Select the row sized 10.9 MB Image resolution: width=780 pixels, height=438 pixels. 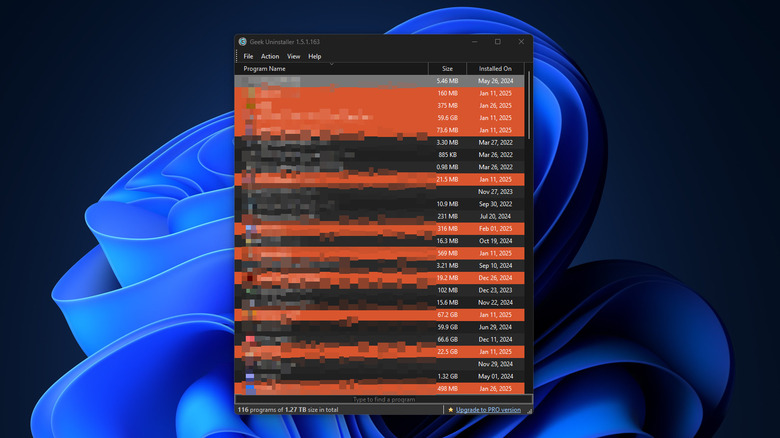(380, 204)
